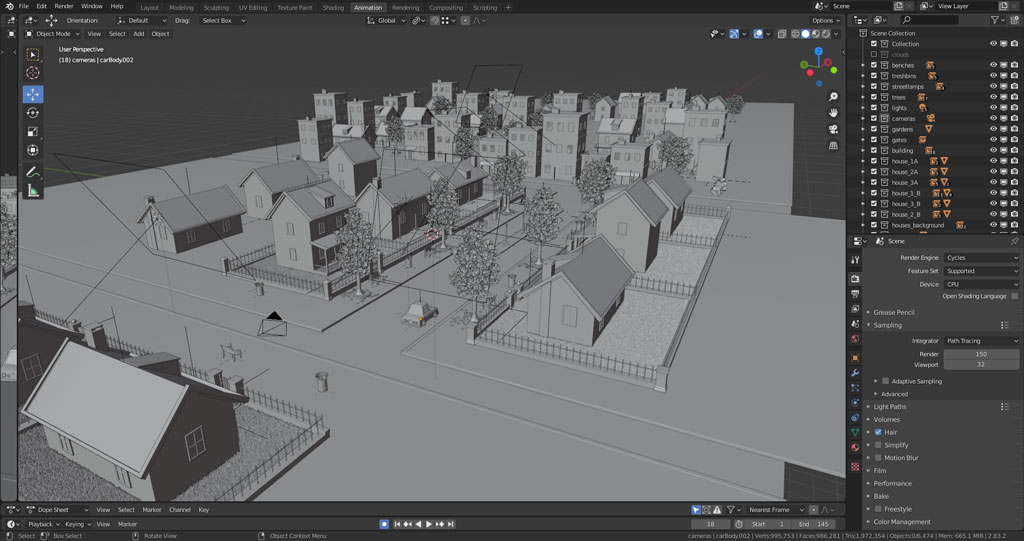Uncheck the streetlamps collection checkbox
Image resolution: width=1024 pixels, height=541 pixels.
[874, 86]
